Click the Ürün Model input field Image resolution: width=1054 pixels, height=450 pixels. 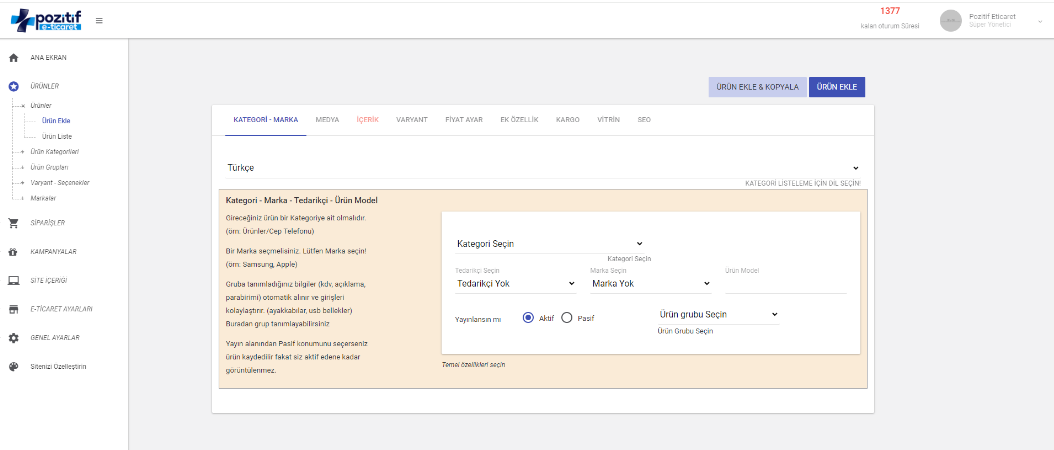[x=785, y=284]
